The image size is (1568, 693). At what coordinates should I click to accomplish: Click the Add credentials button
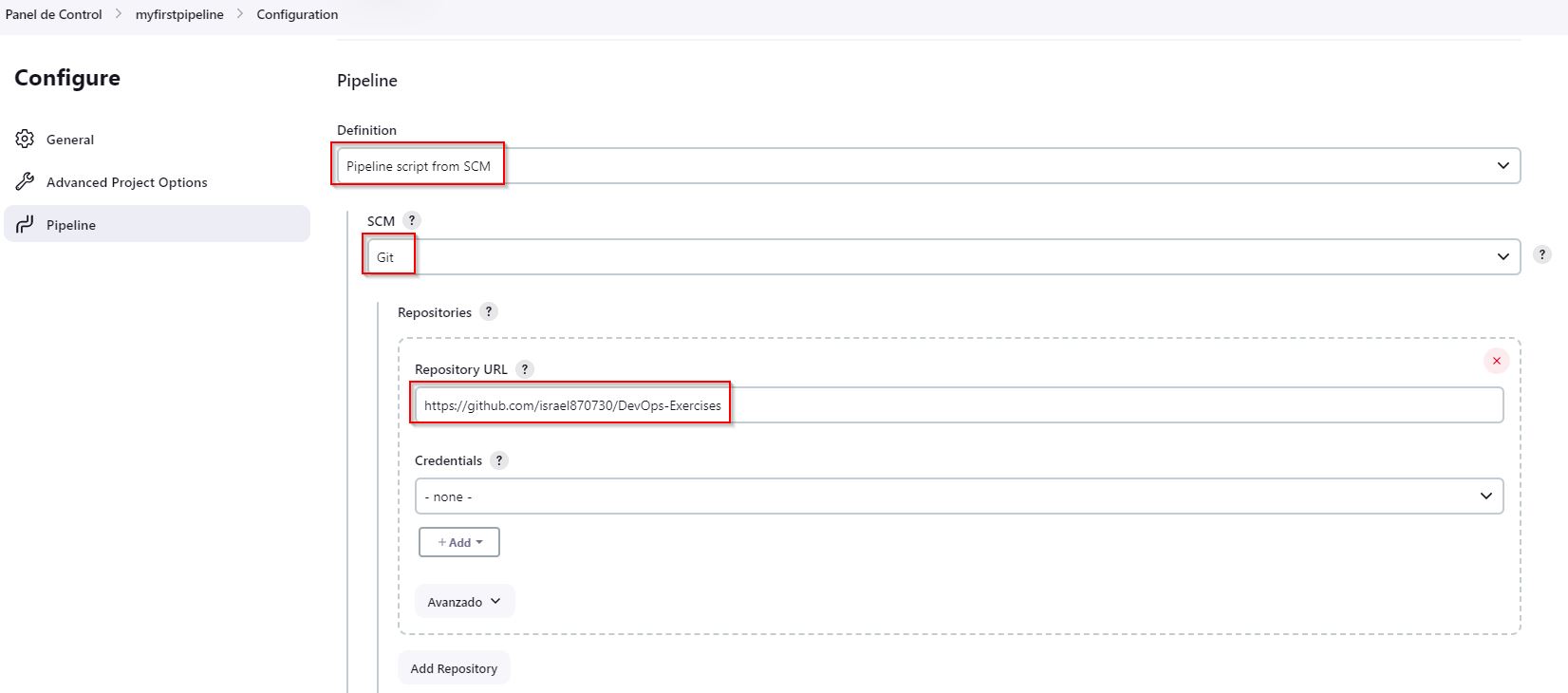459,542
